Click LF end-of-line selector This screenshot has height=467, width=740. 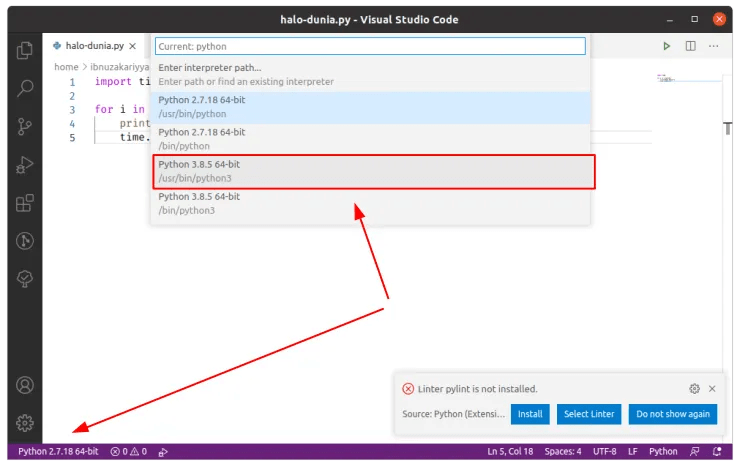[x=632, y=451]
